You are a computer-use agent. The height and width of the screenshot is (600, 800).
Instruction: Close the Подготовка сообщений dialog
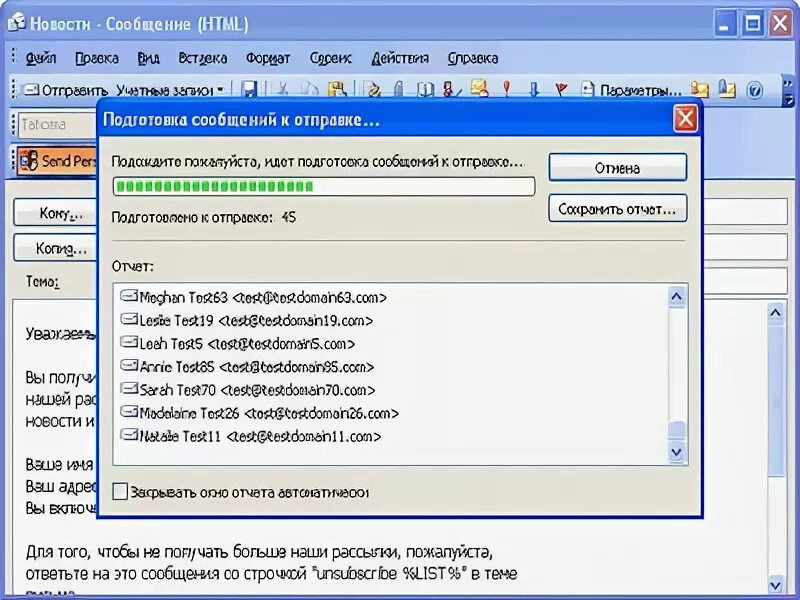click(685, 119)
